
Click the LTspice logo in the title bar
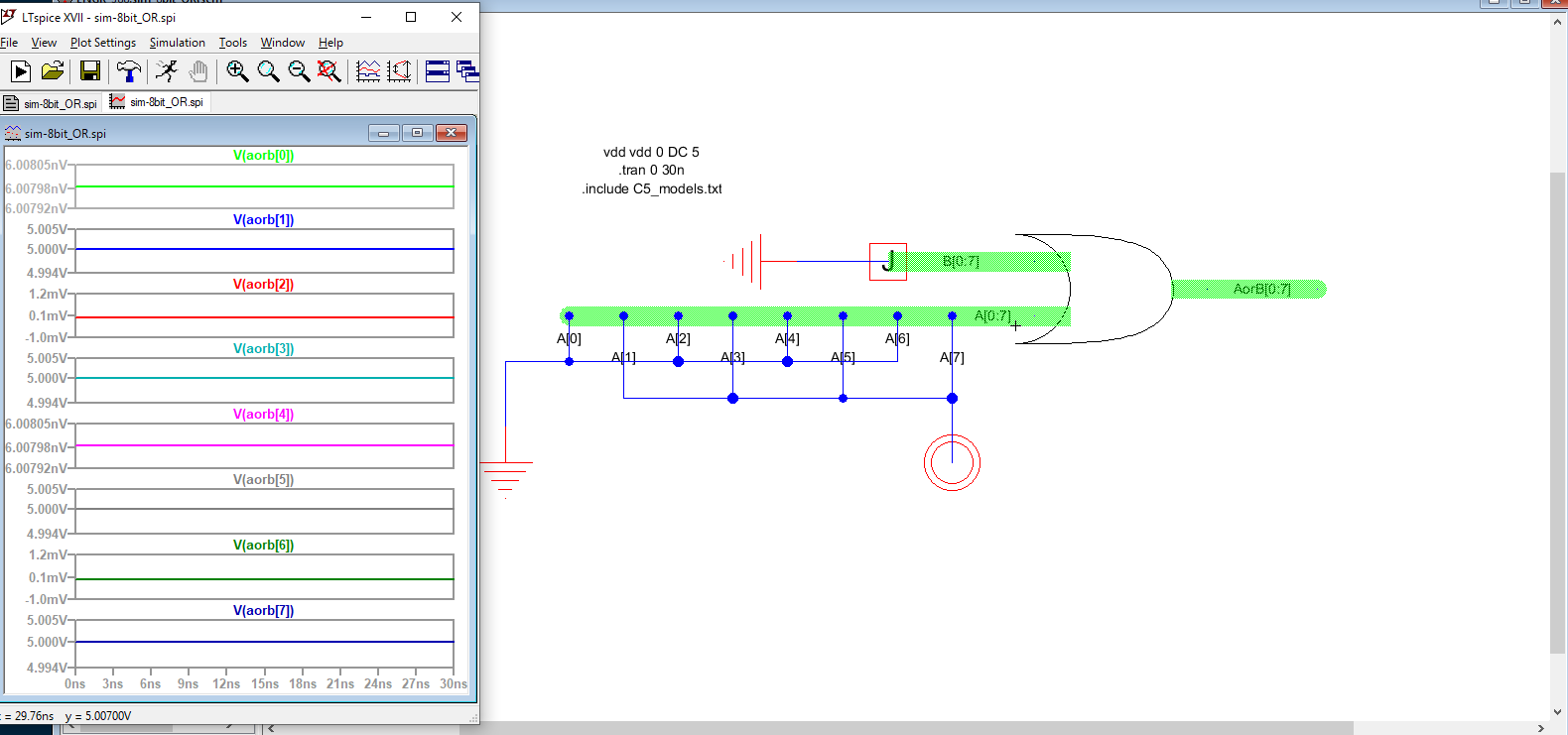[9, 17]
